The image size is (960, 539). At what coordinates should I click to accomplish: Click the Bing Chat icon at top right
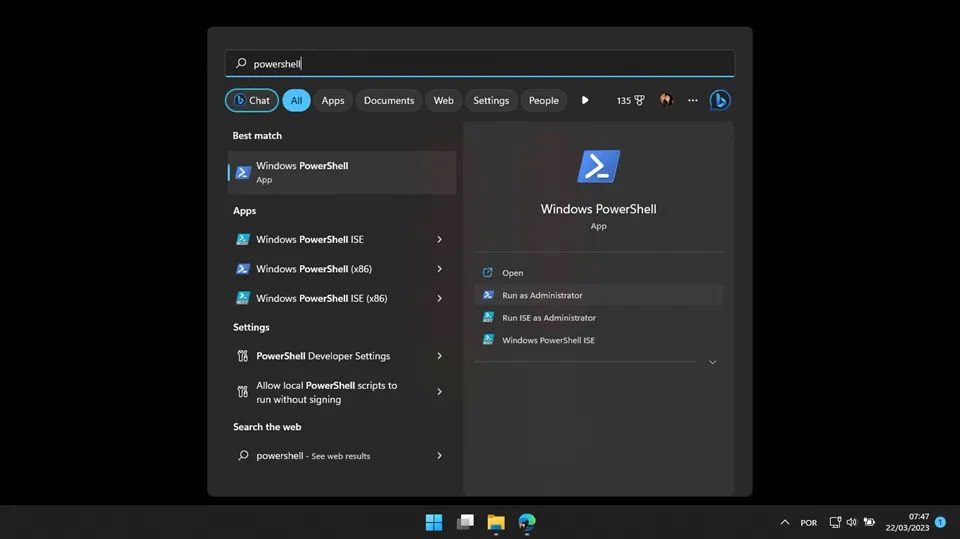(719, 100)
